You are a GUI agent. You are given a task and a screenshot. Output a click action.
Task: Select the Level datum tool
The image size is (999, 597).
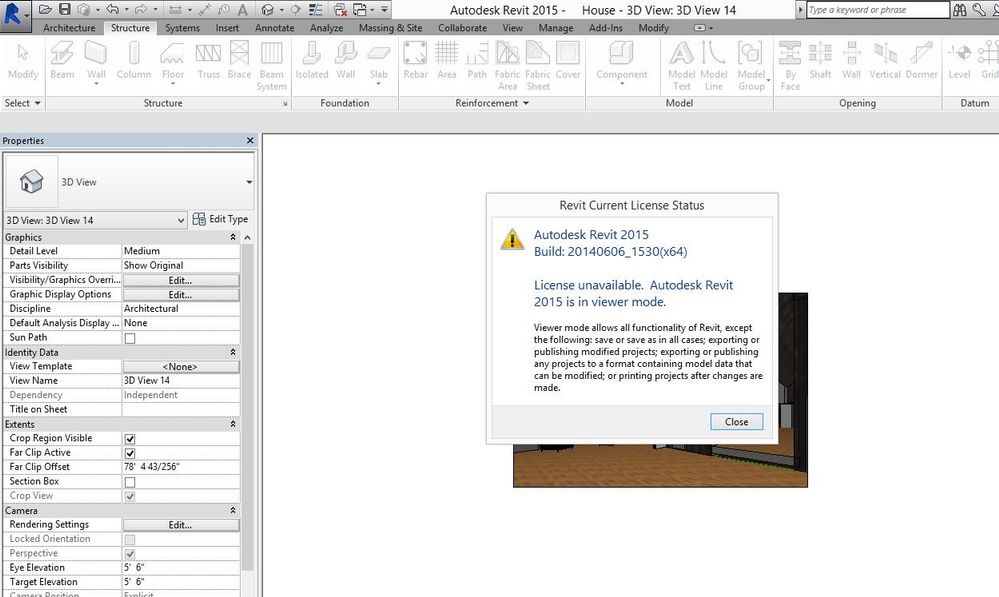point(959,61)
